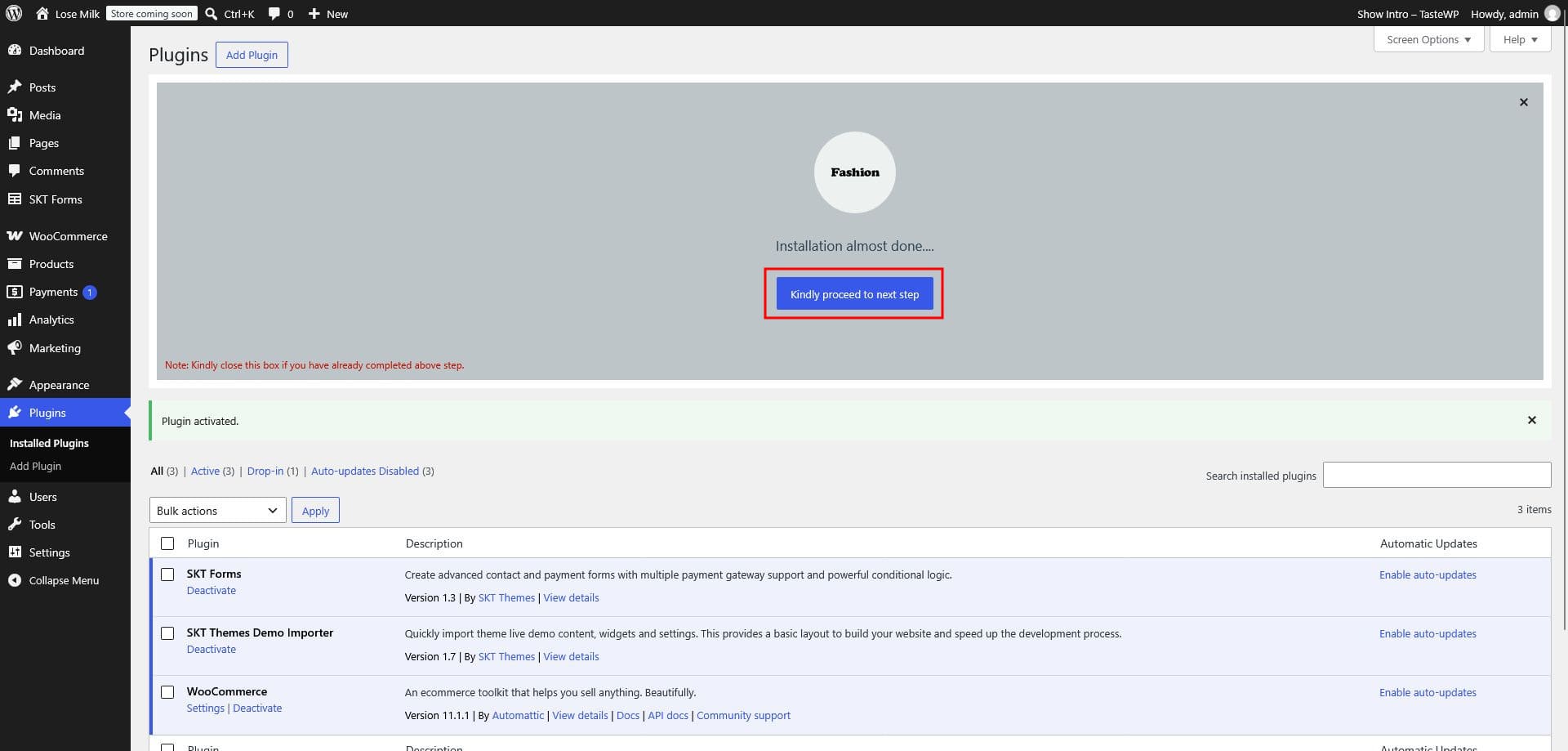Click the WordPress logo in admin bar
The height and width of the screenshot is (751, 1568).
[14, 13]
